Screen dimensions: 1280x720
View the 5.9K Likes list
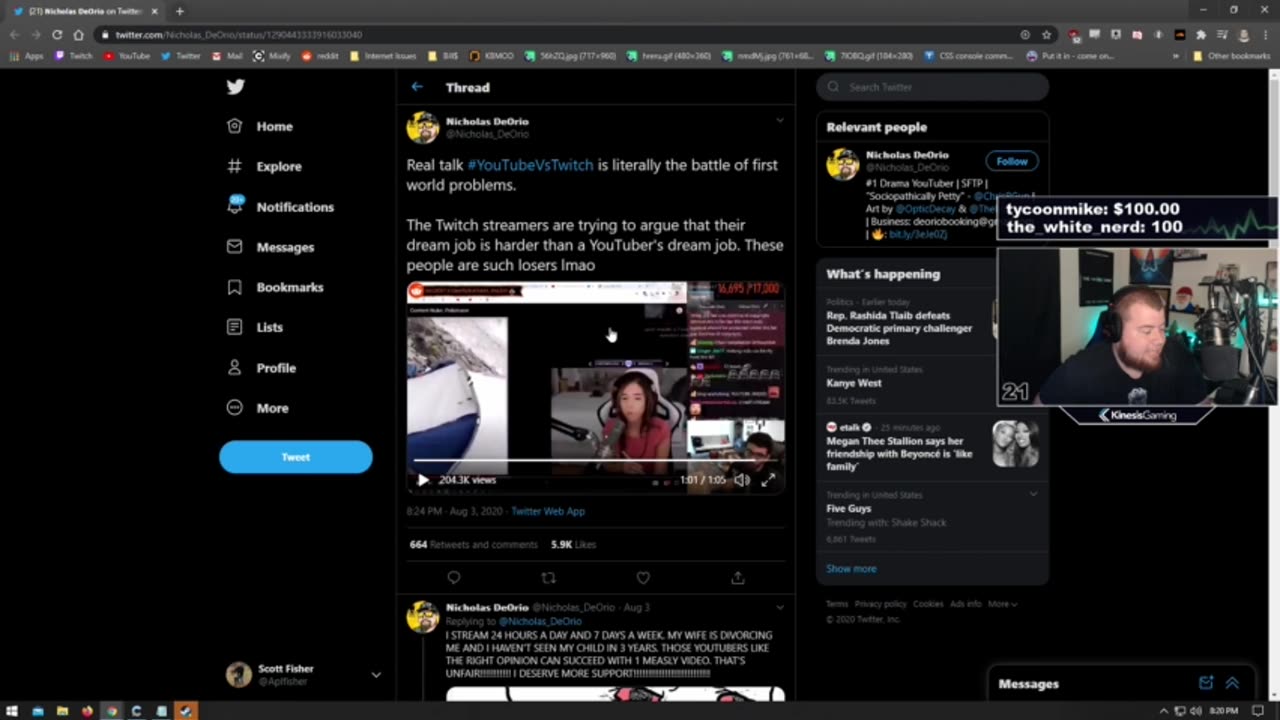(573, 545)
